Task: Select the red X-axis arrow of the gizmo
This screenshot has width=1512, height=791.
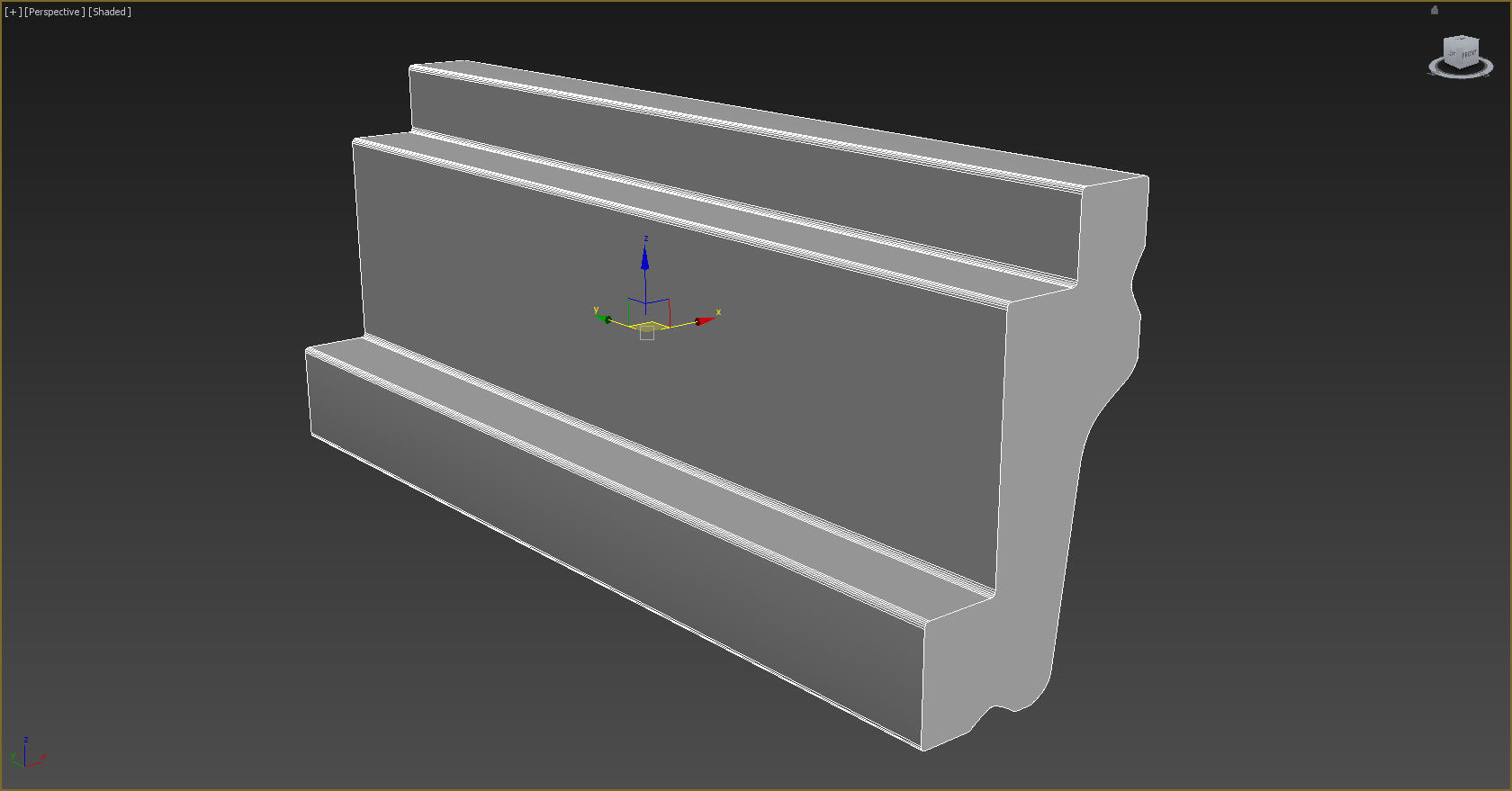Action: tap(706, 319)
